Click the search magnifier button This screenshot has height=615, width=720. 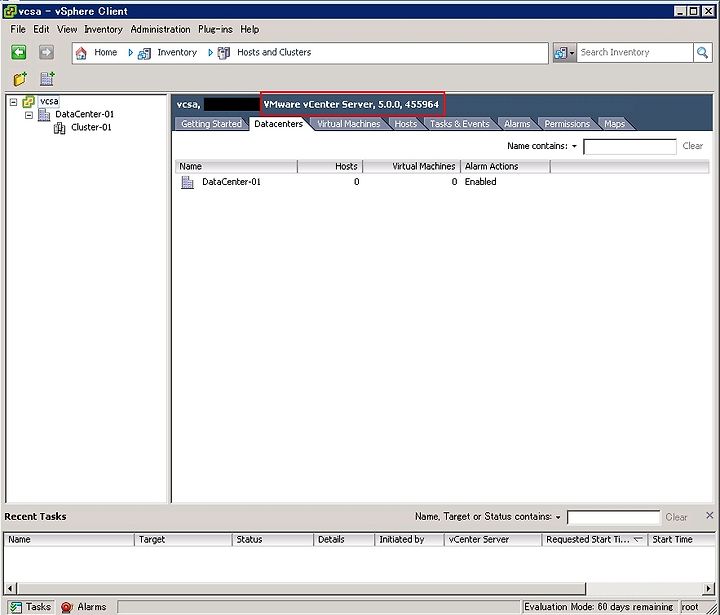click(x=702, y=52)
